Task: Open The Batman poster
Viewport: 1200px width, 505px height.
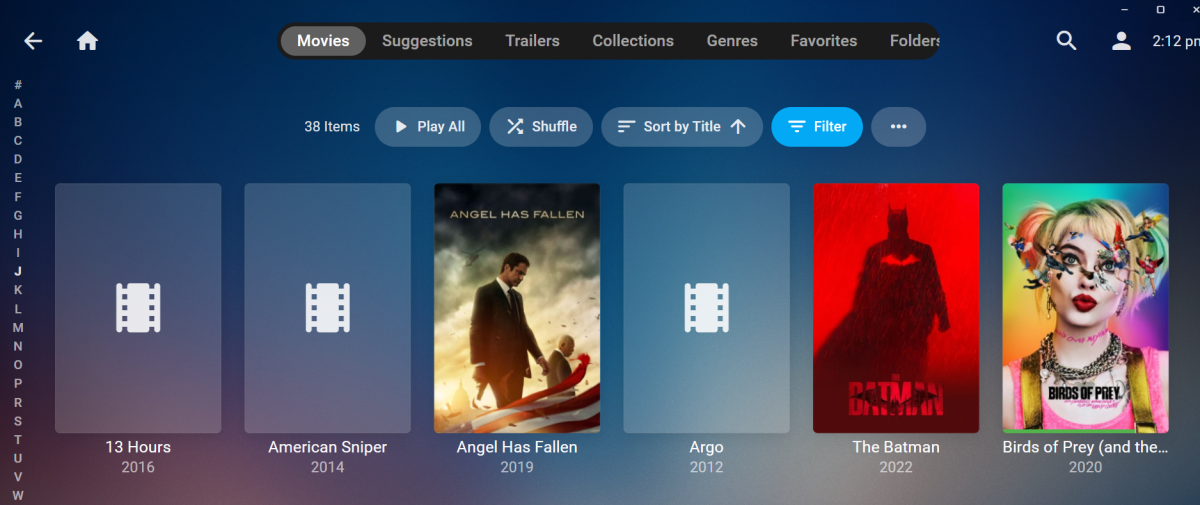Action: [x=896, y=308]
